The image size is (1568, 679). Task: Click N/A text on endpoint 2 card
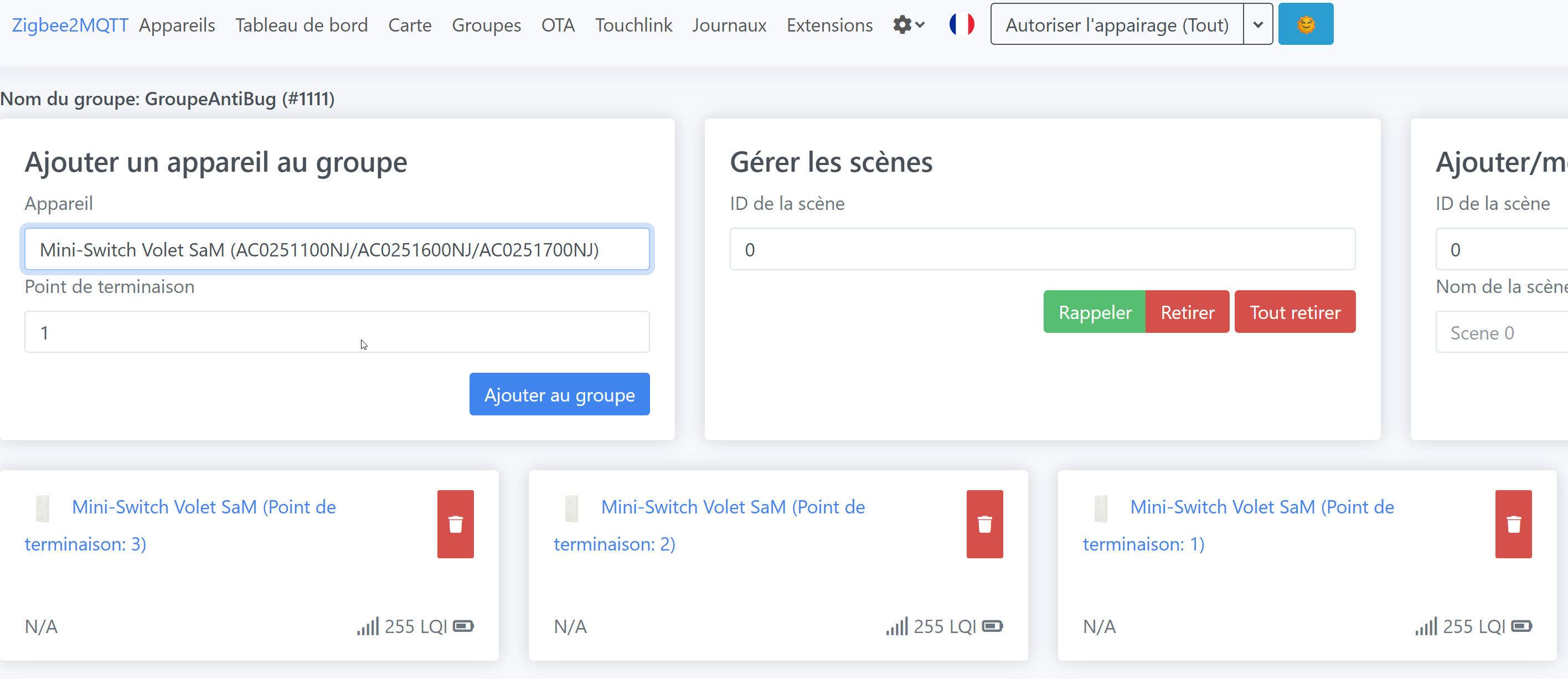[x=570, y=626]
